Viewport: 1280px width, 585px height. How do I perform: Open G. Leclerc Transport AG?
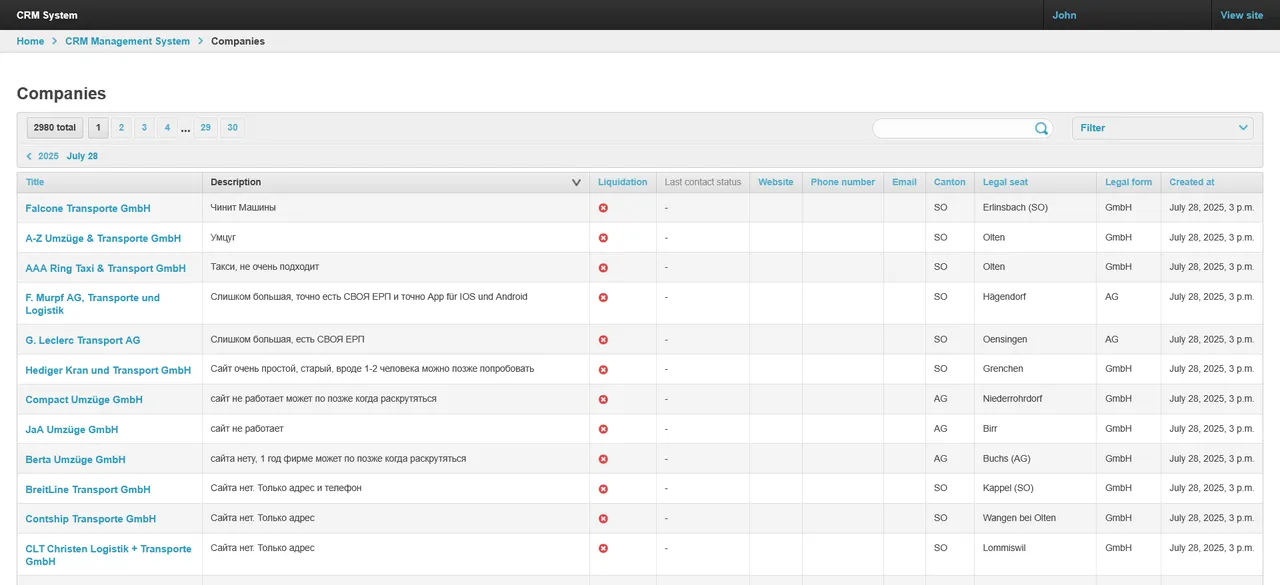click(83, 340)
